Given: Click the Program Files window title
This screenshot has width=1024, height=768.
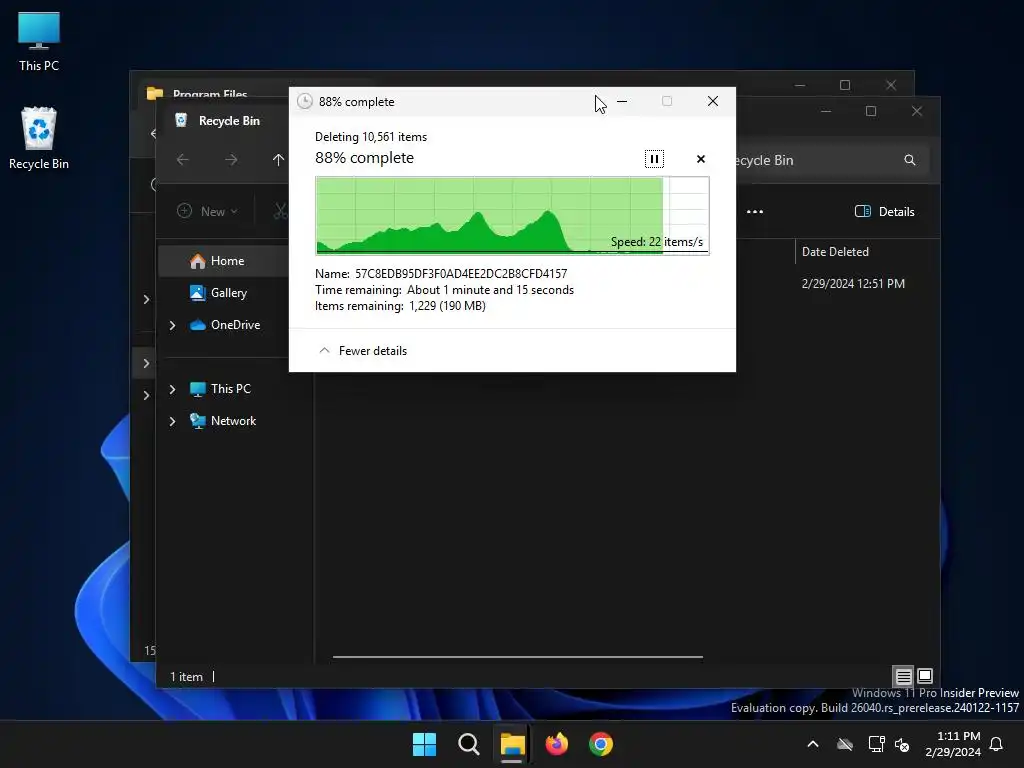Looking at the screenshot, I should coord(210,94).
